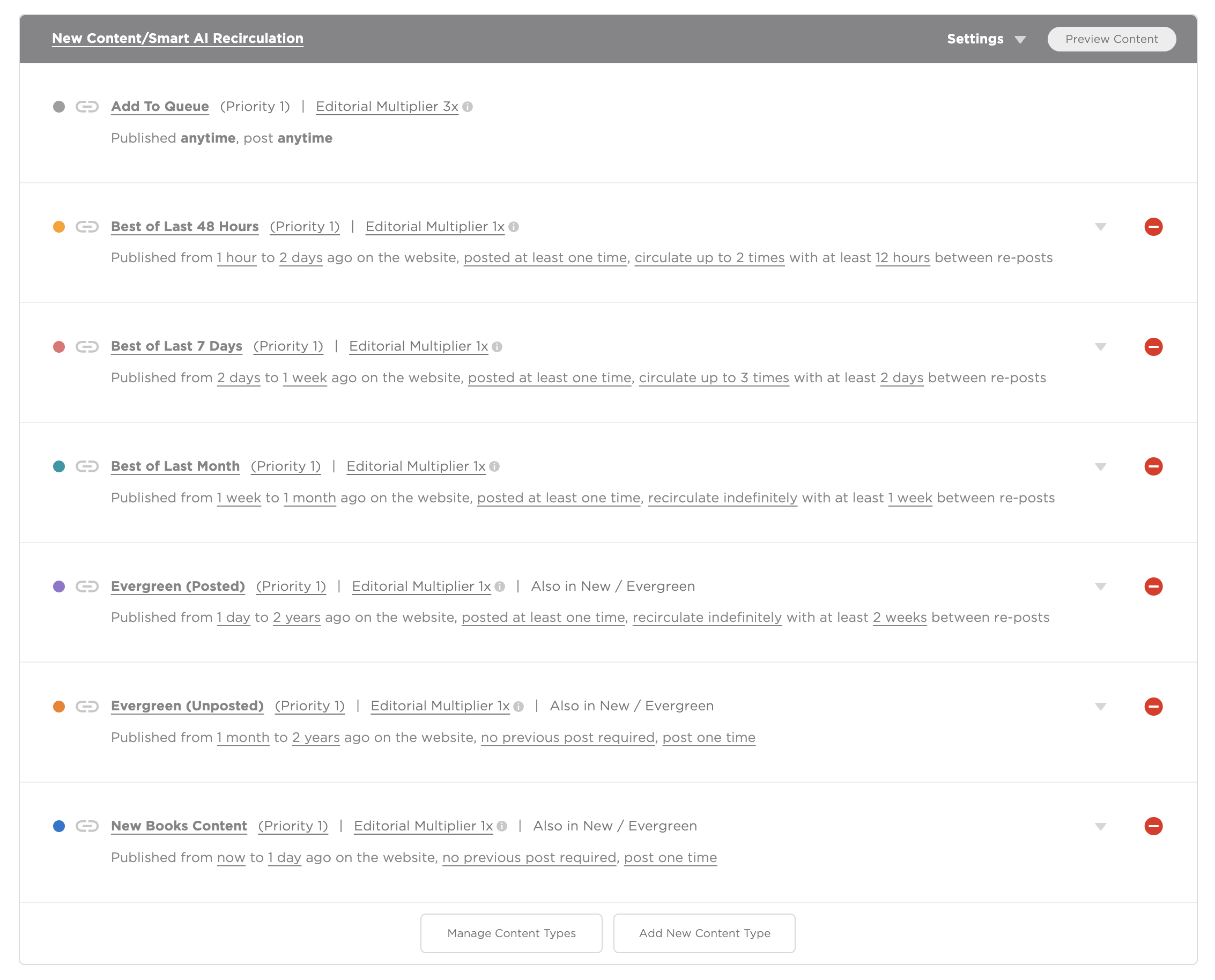
Task: Click purple color dot for Evergreen (Posted)
Action: coord(59,586)
